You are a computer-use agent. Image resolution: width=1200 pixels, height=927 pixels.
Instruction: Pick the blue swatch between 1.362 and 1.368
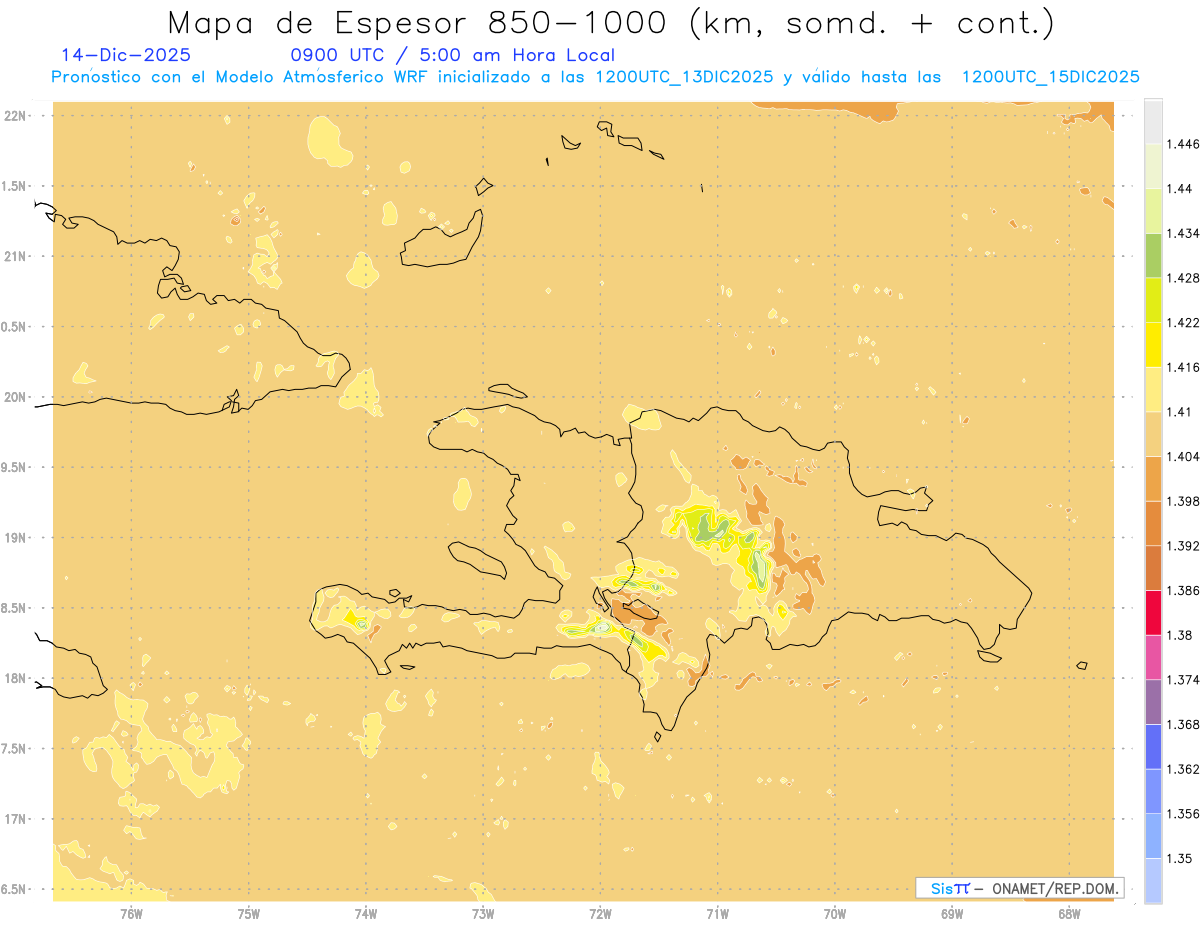click(1153, 747)
